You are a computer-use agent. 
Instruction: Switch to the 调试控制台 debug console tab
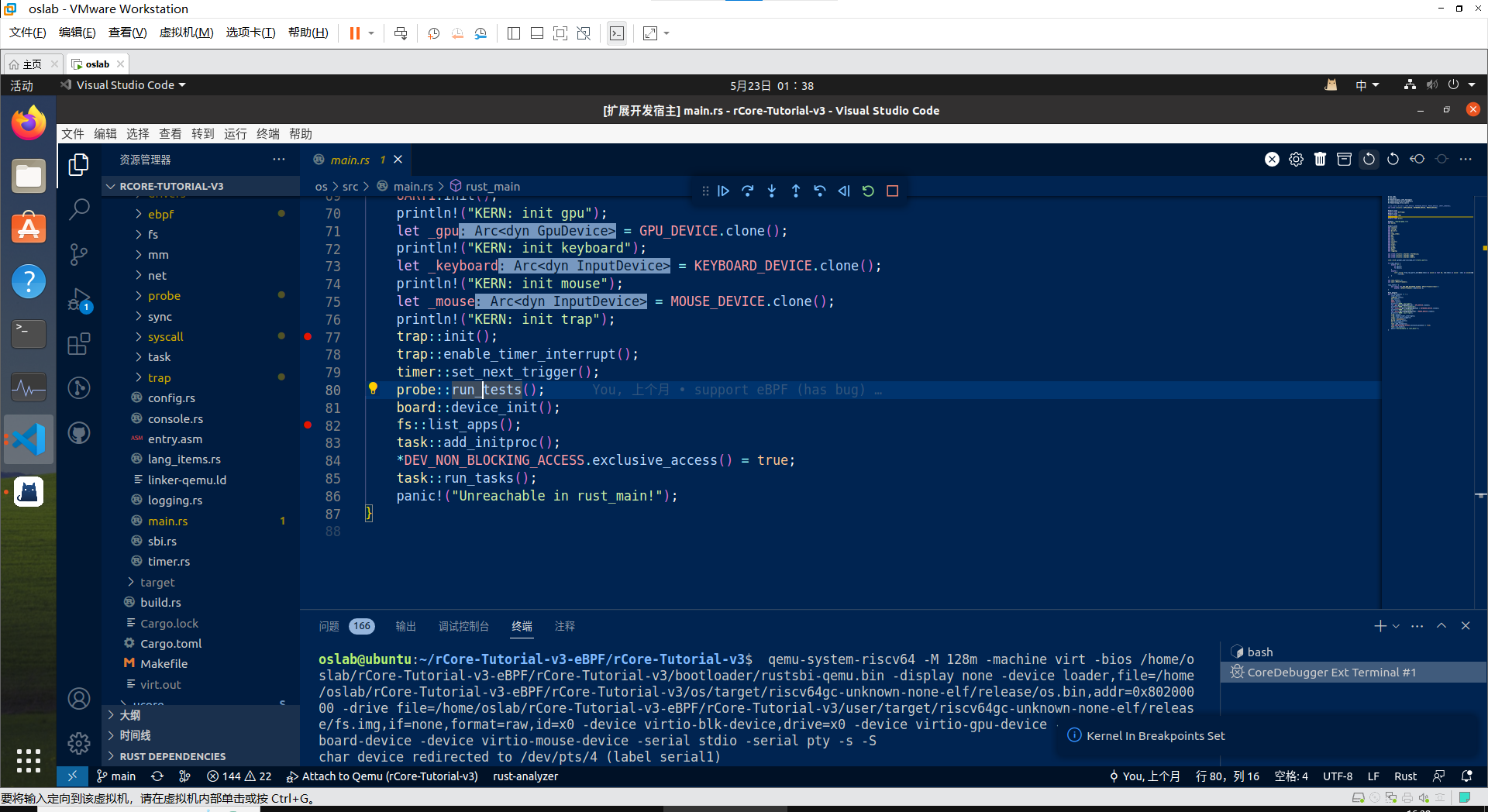click(x=463, y=626)
